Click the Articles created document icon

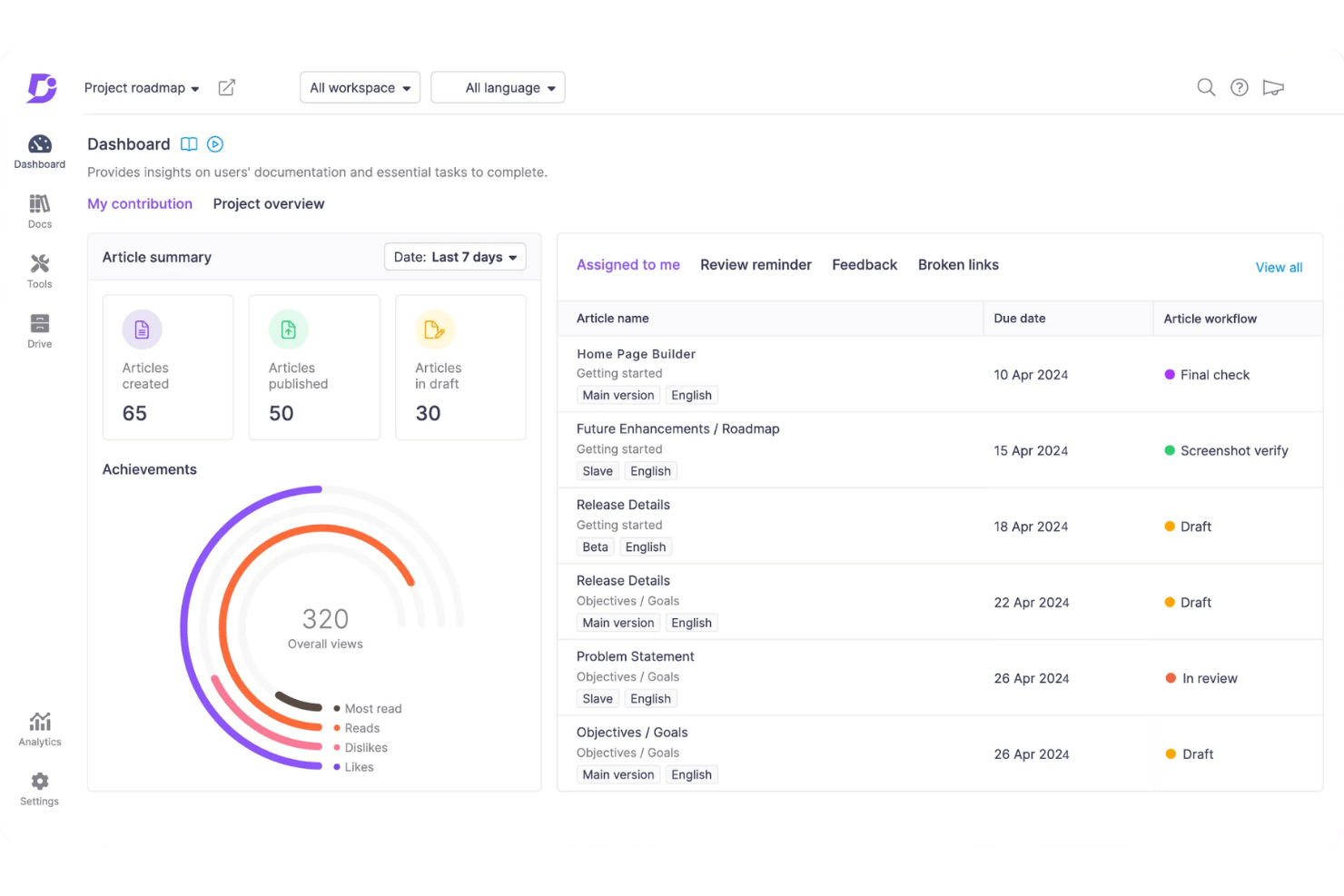[142, 330]
